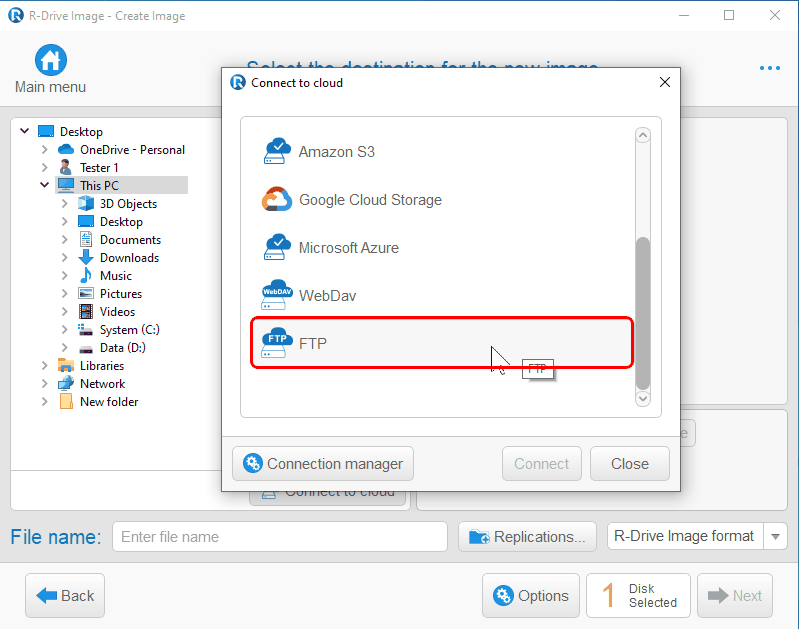Select the Videos tree item
This screenshot has width=799, height=629.
point(117,311)
